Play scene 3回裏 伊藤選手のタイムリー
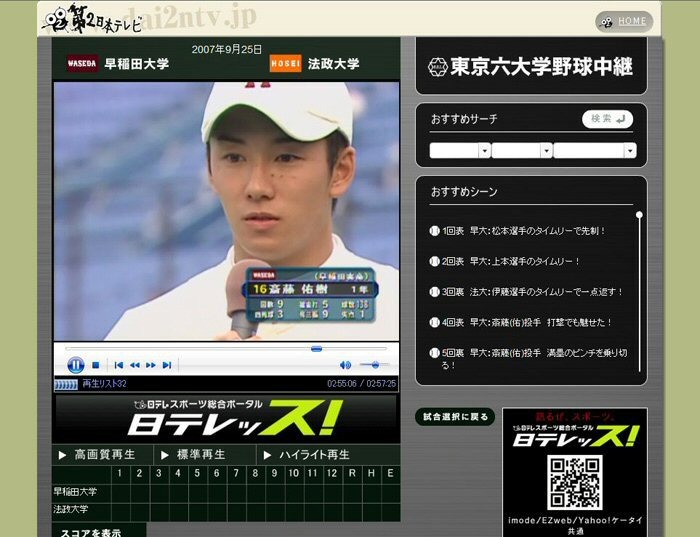Image resolution: width=700 pixels, height=537 pixels. point(532,291)
